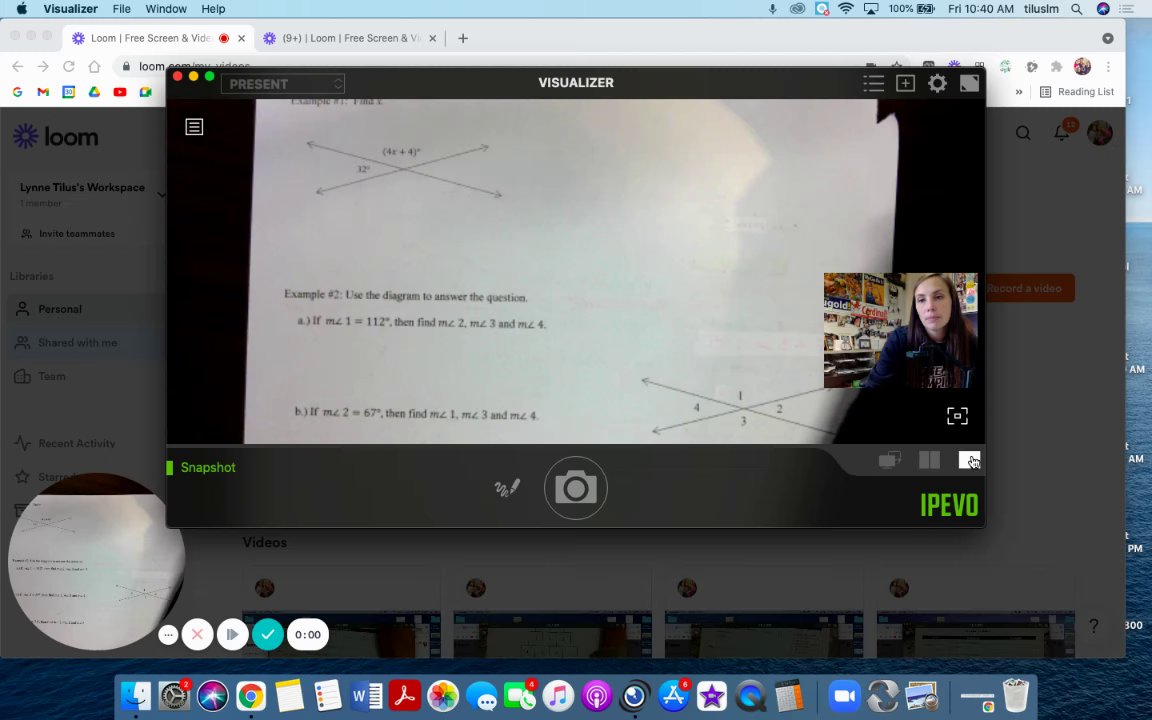Click the 0:00 recording timer

[x=308, y=635]
